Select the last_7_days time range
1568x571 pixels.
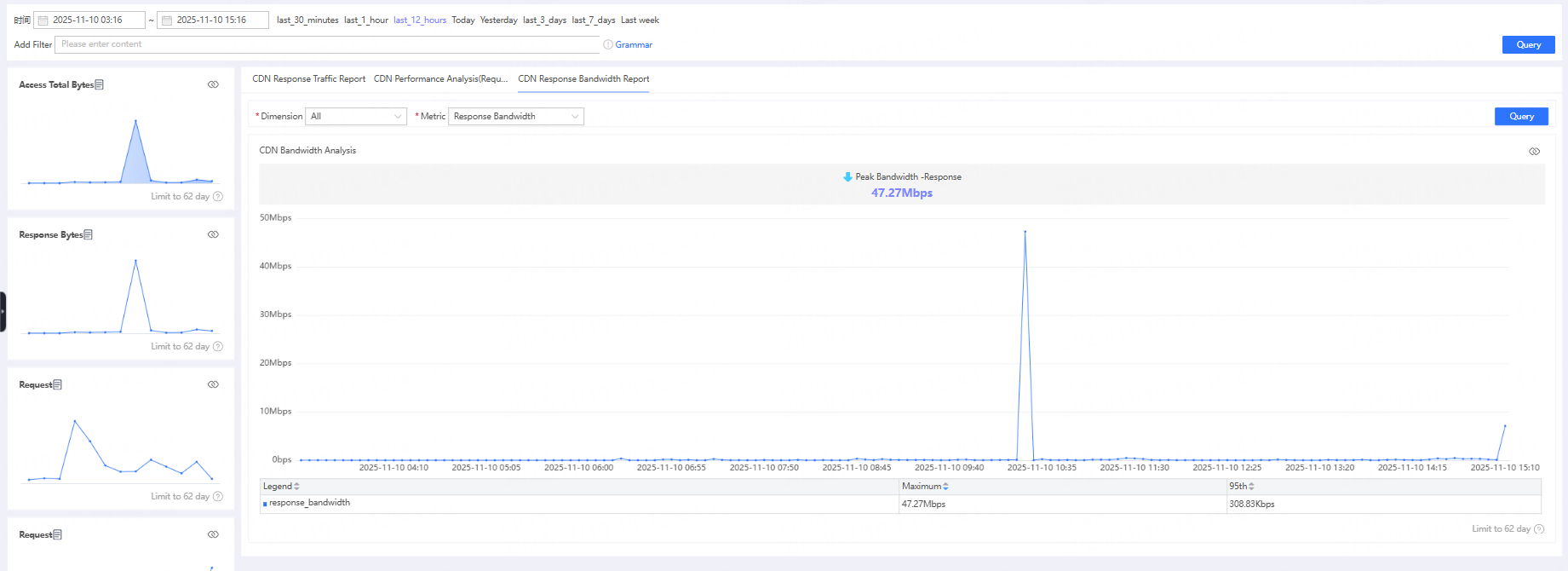pyautogui.click(x=593, y=20)
